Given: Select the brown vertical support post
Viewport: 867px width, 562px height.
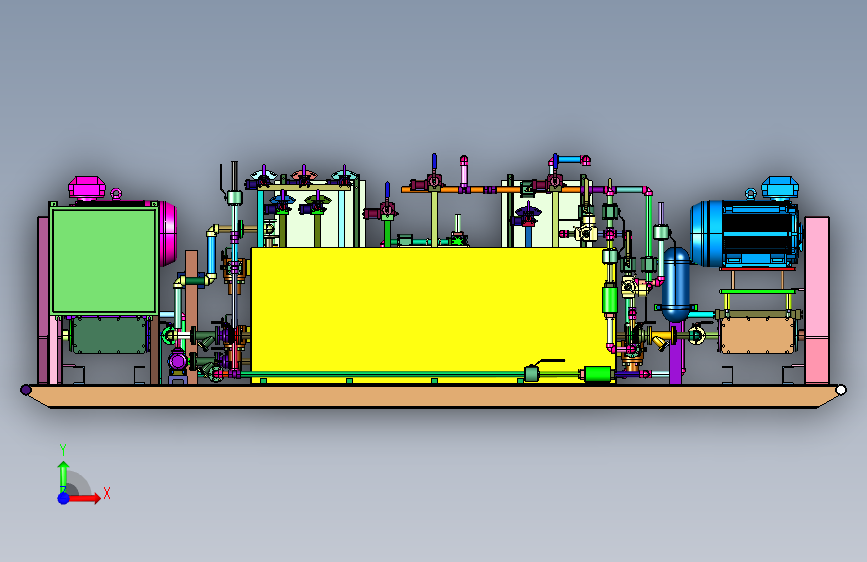Looking at the screenshot, I should pyautogui.click(x=191, y=315).
